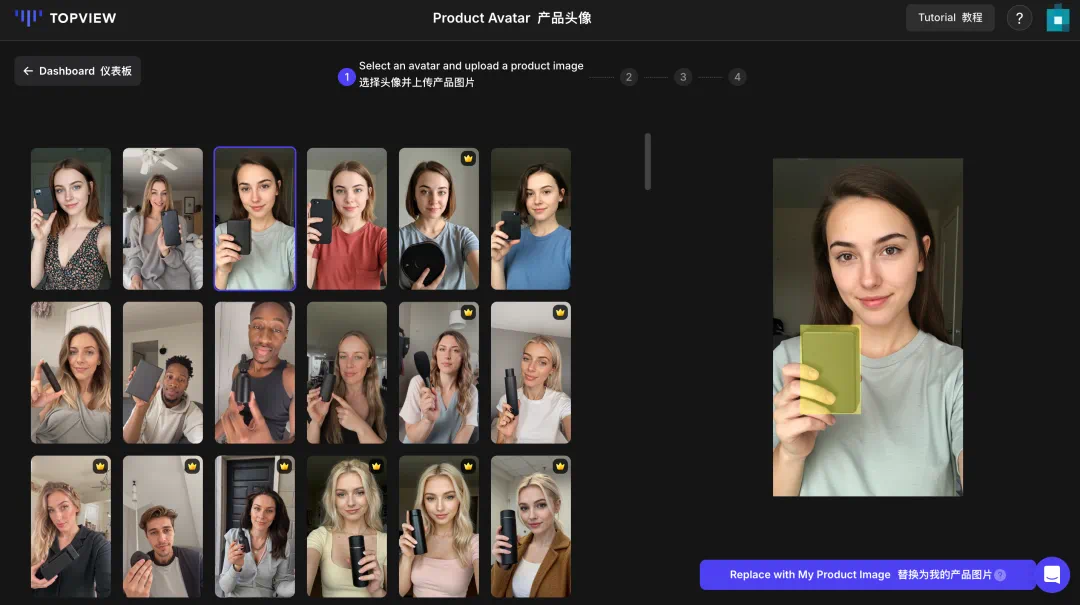Screen dimensions: 1080x605
Task: Open the user profile avatar icon
Action: pyautogui.click(x=1057, y=18)
